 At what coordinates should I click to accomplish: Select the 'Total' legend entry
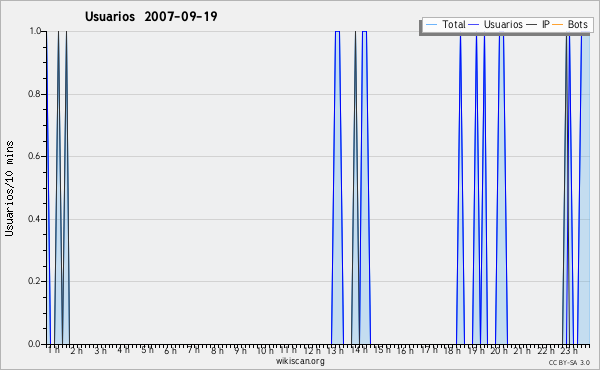point(454,24)
